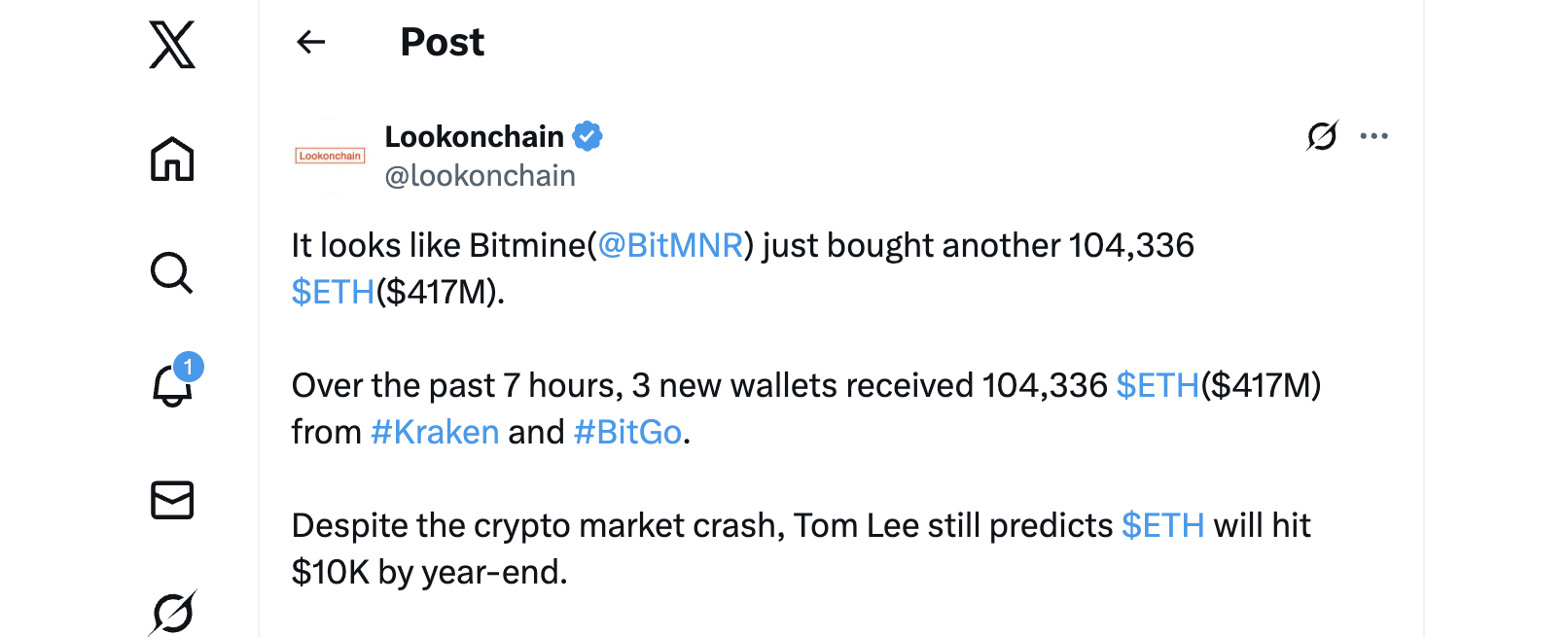The height and width of the screenshot is (638, 1568).
Task: Open the post's three-dot More menu
Action: tap(1373, 136)
